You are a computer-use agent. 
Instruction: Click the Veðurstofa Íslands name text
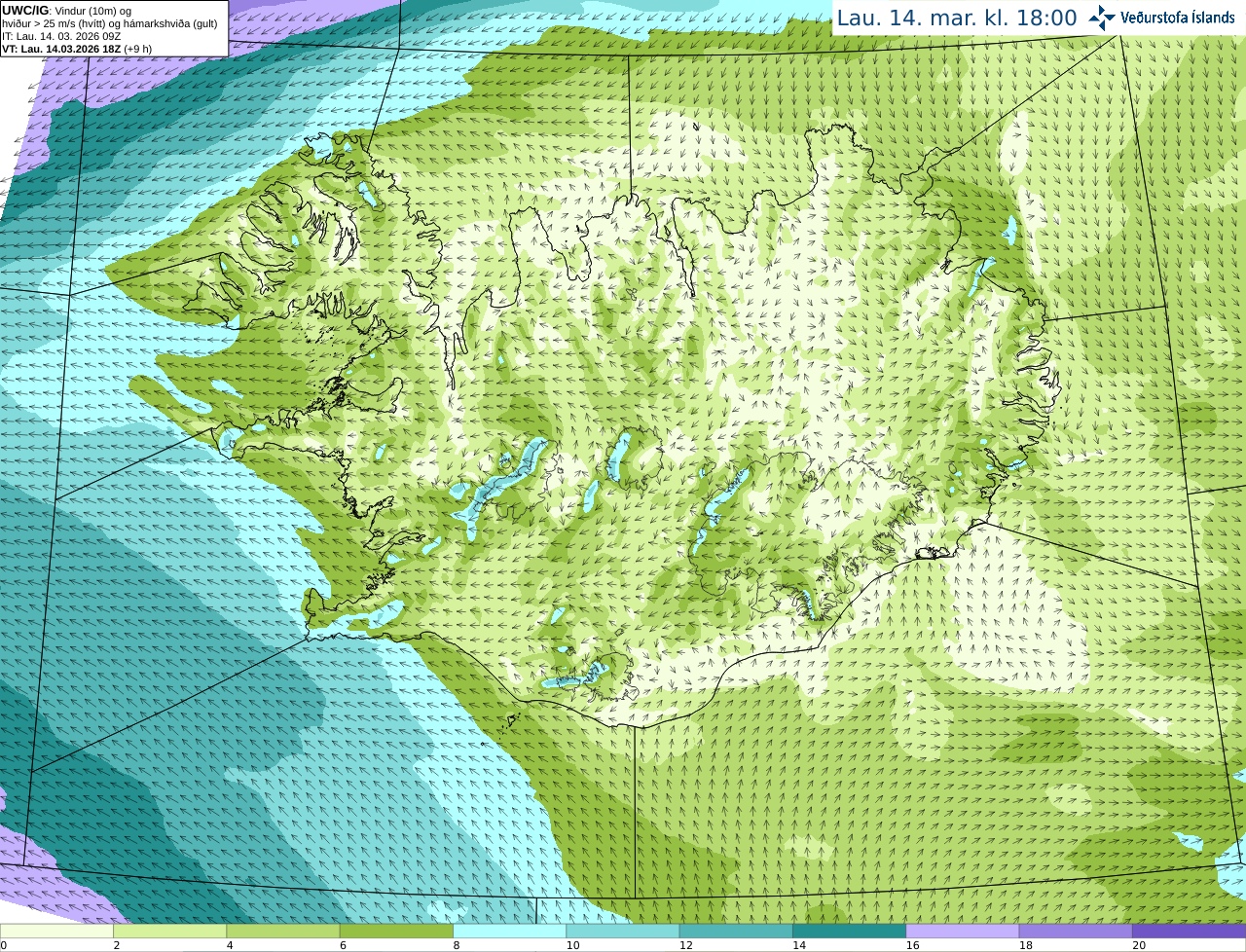[1178, 18]
